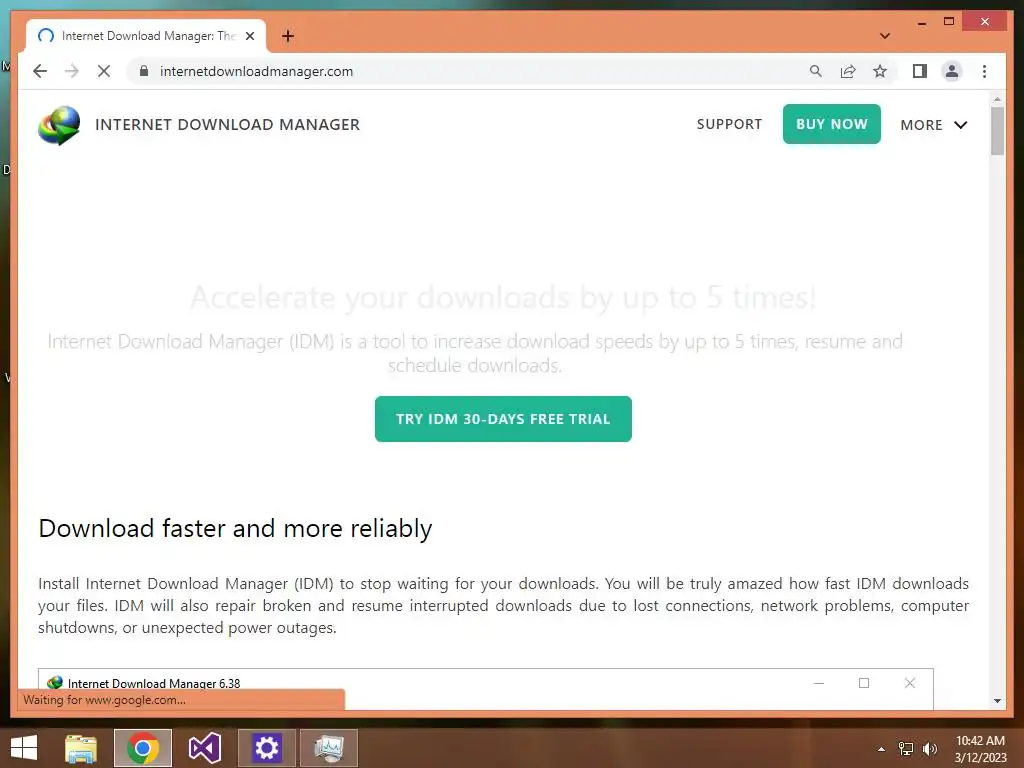Click the volume speaker tray icon
1024x768 pixels.
(x=930, y=749)
